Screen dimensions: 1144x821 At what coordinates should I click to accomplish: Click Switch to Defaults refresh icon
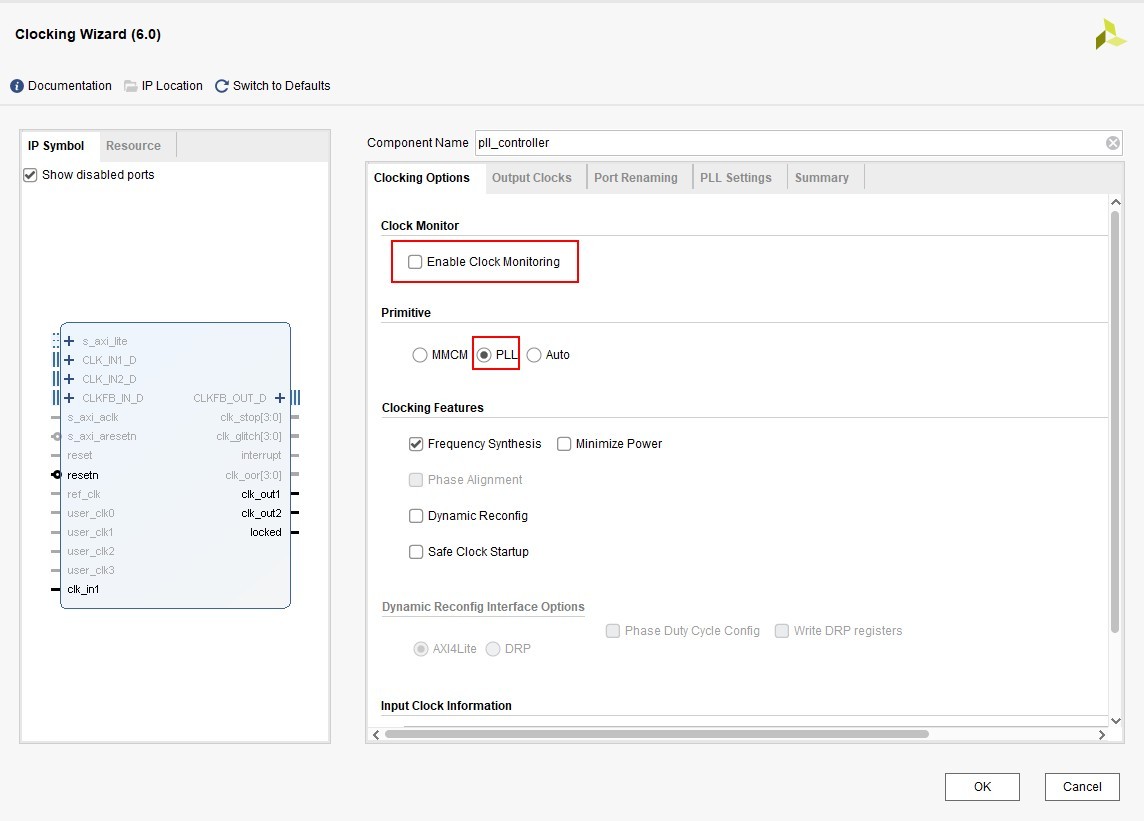(x=222, y=86)
